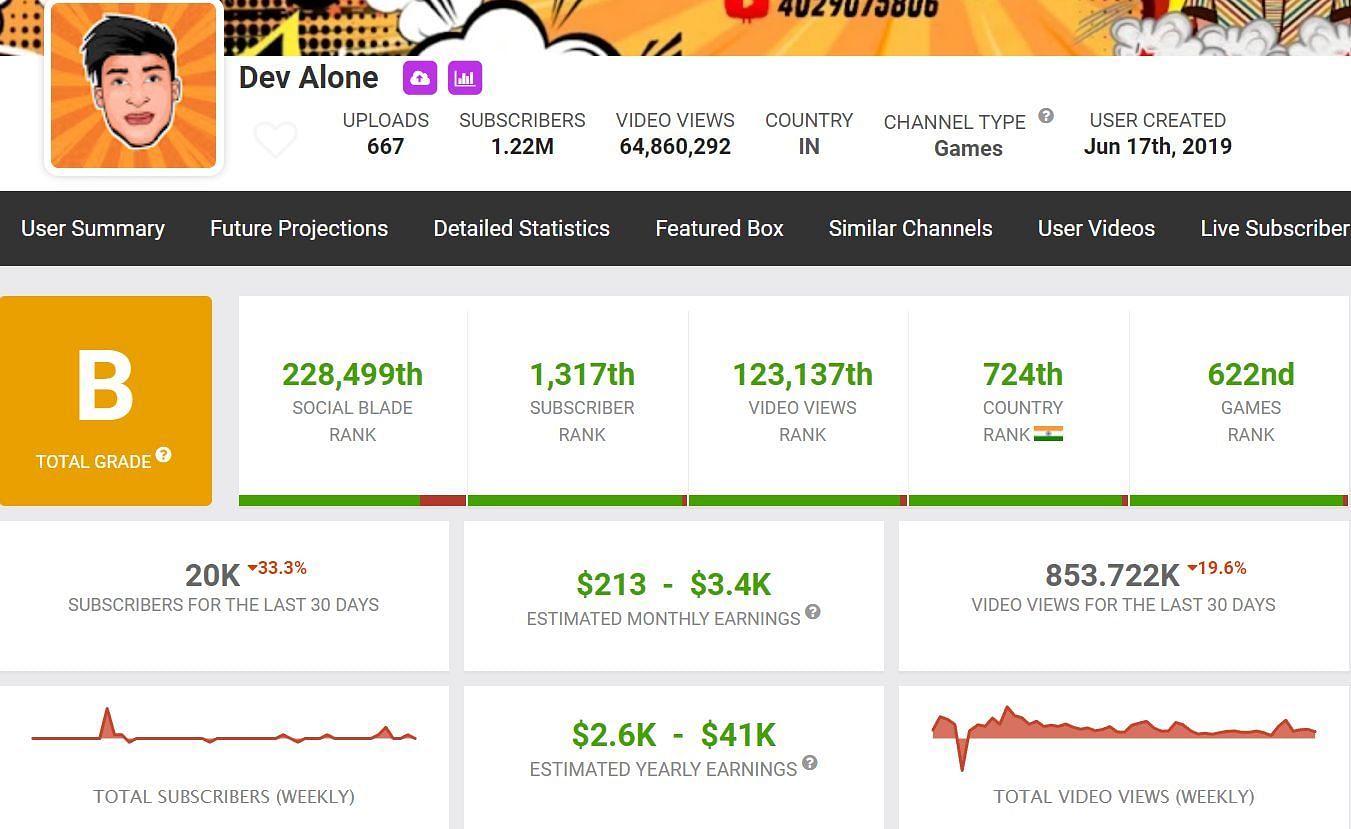The image size is (1351, 829).
Task: Open the User Summary tab
Action: pos(93,228)
